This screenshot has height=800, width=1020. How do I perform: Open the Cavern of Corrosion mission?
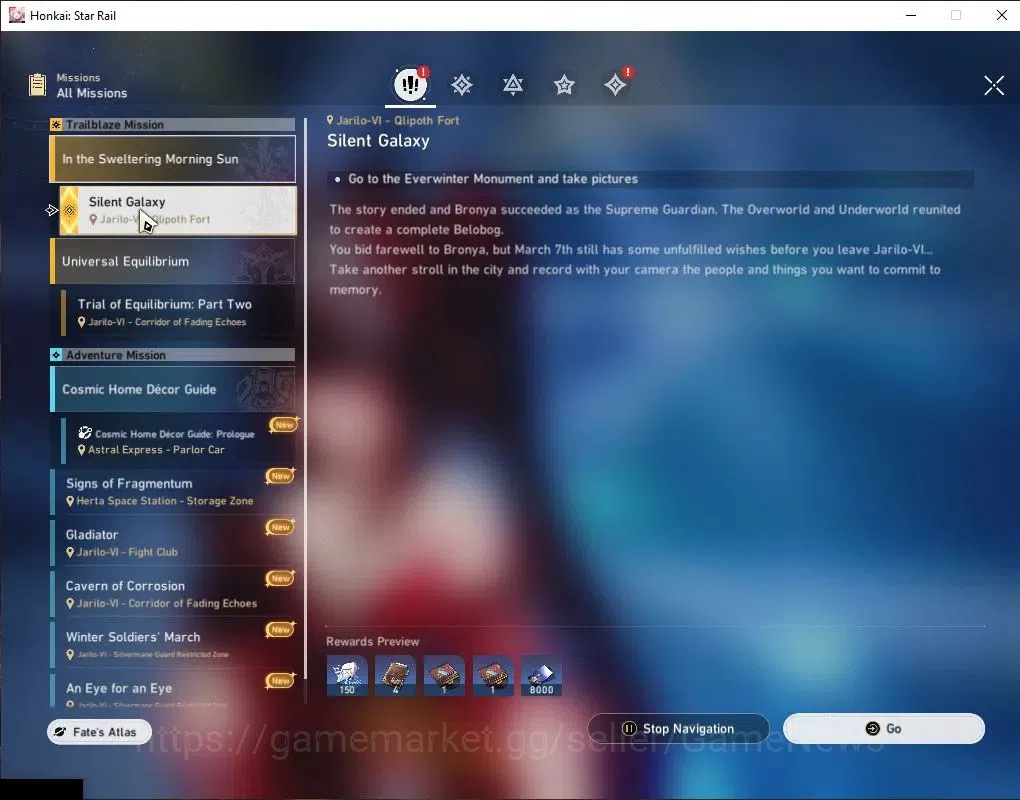pyautogui.click(x=172, y=594)
